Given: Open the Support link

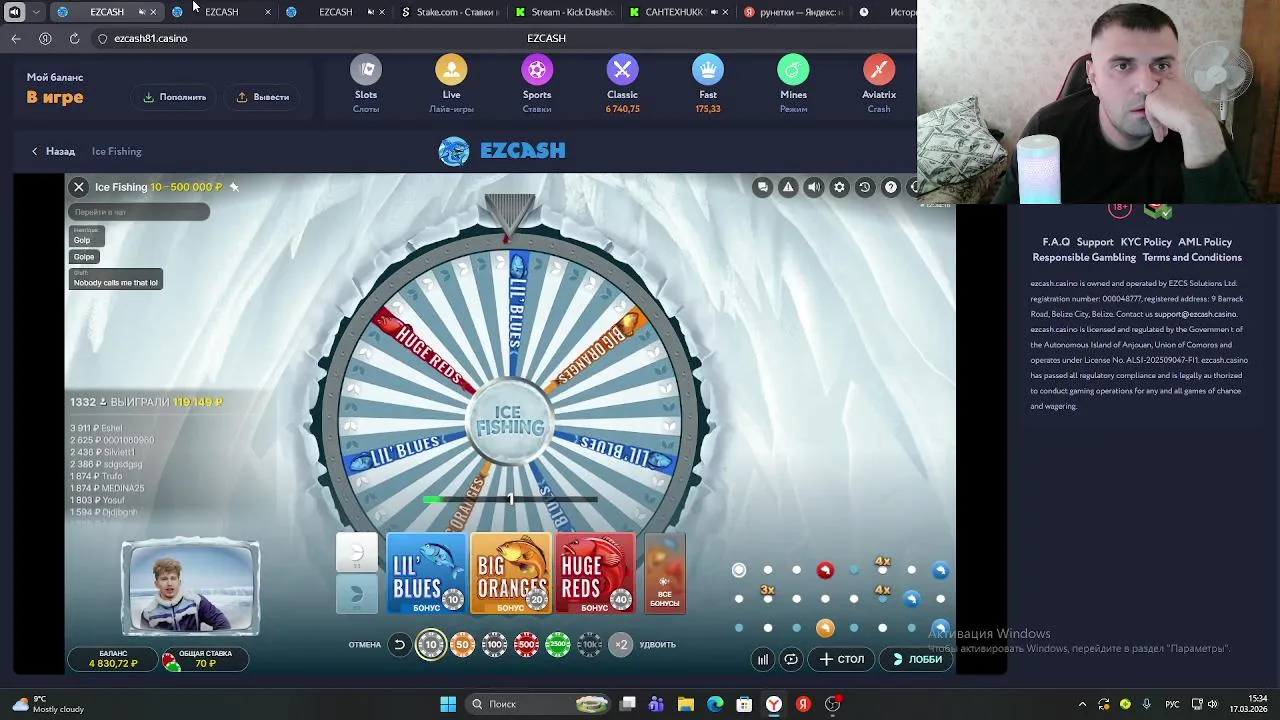Looking at the screenshot, I should pos(1095,242).
